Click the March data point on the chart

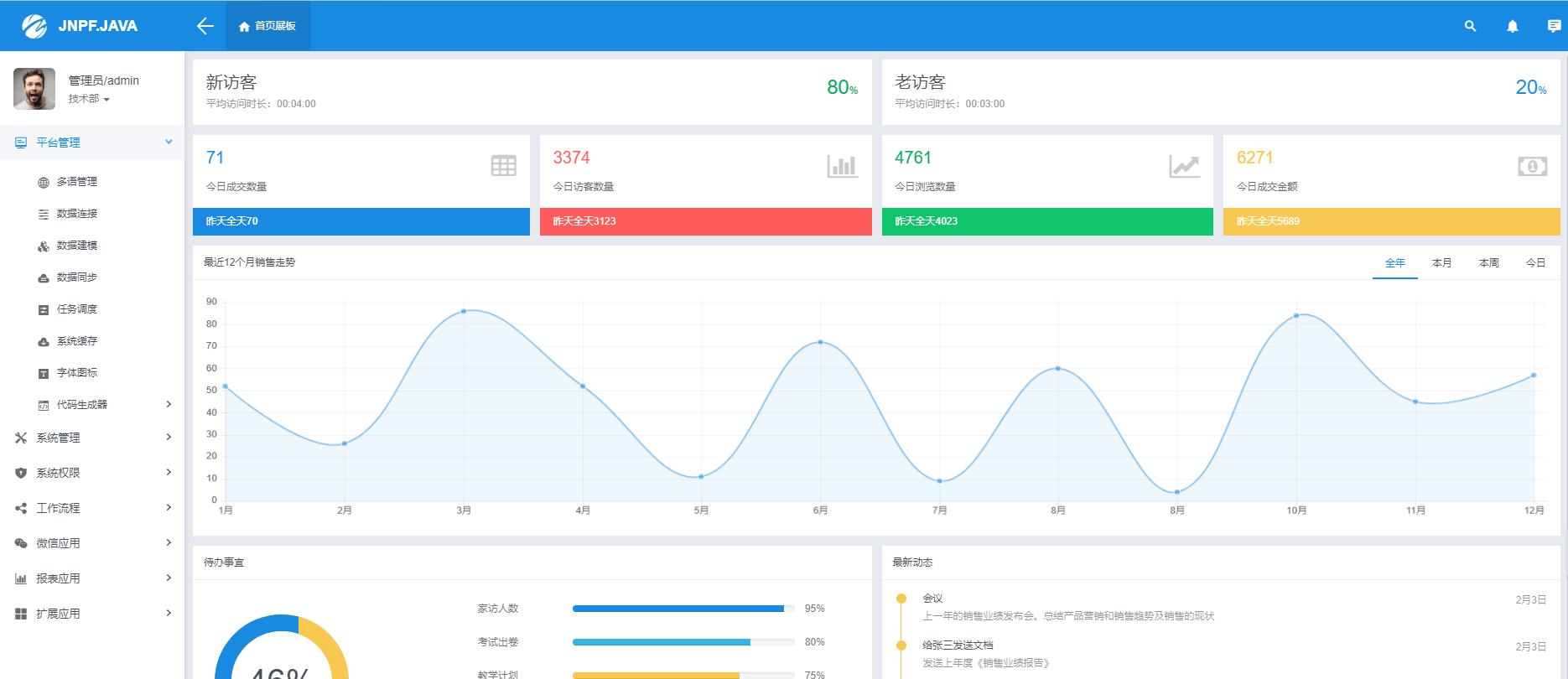[464, 311]
